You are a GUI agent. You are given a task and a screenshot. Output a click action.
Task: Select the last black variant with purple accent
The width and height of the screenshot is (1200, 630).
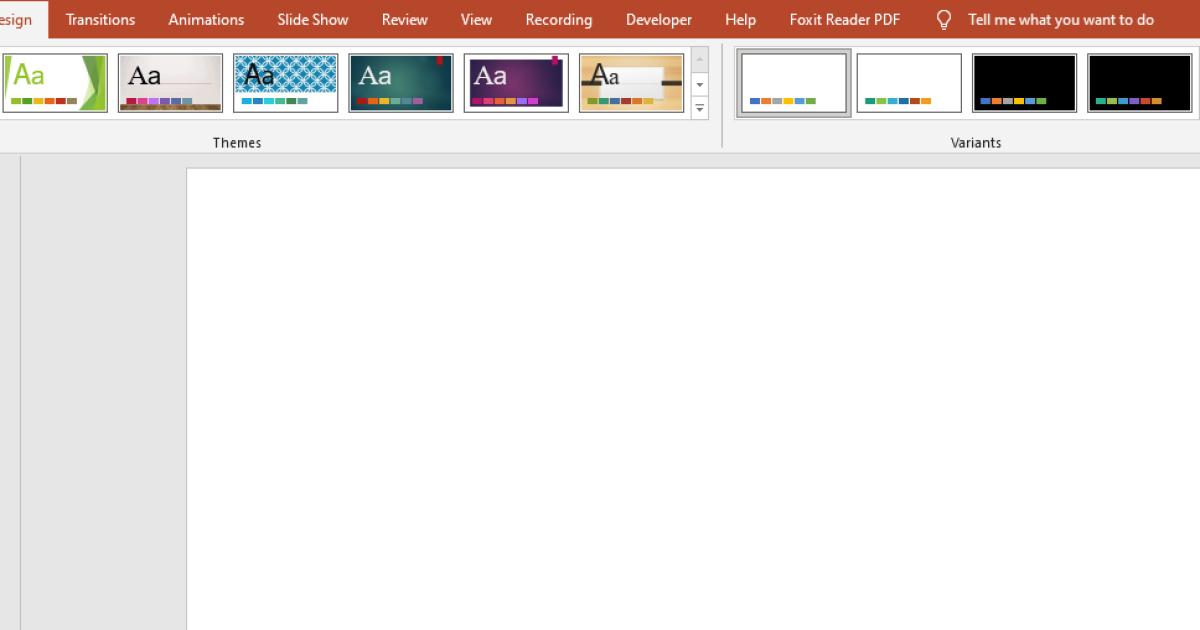[x=1139, y=82]
